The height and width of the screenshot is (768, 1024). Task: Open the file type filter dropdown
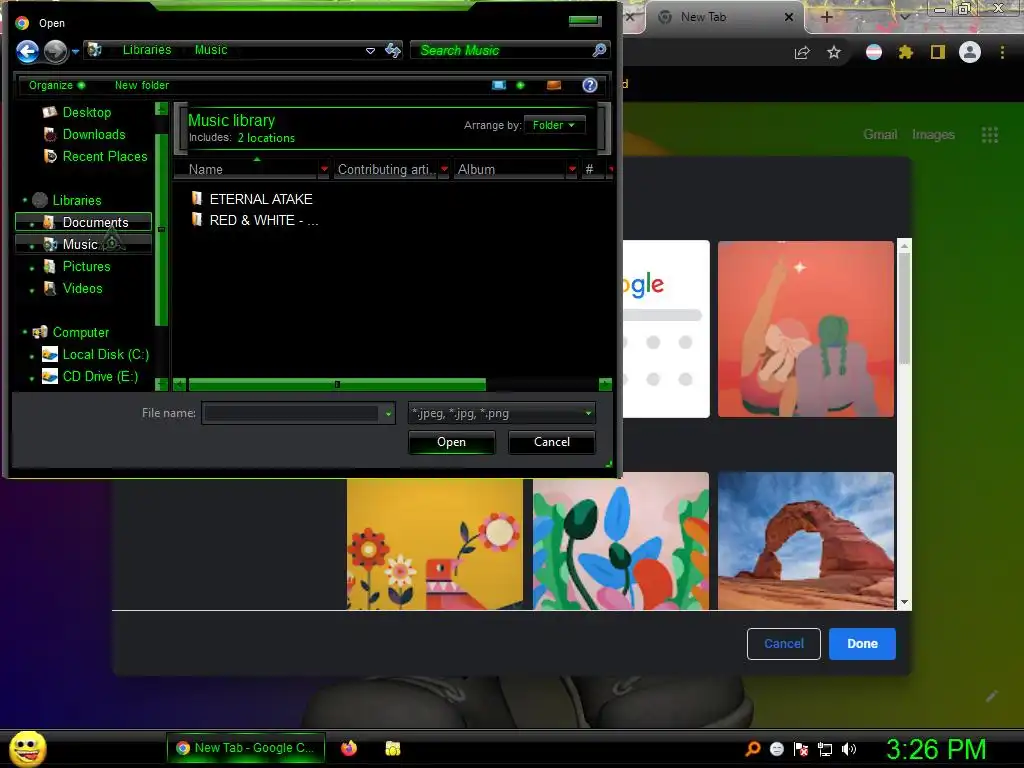pos(502,413)
